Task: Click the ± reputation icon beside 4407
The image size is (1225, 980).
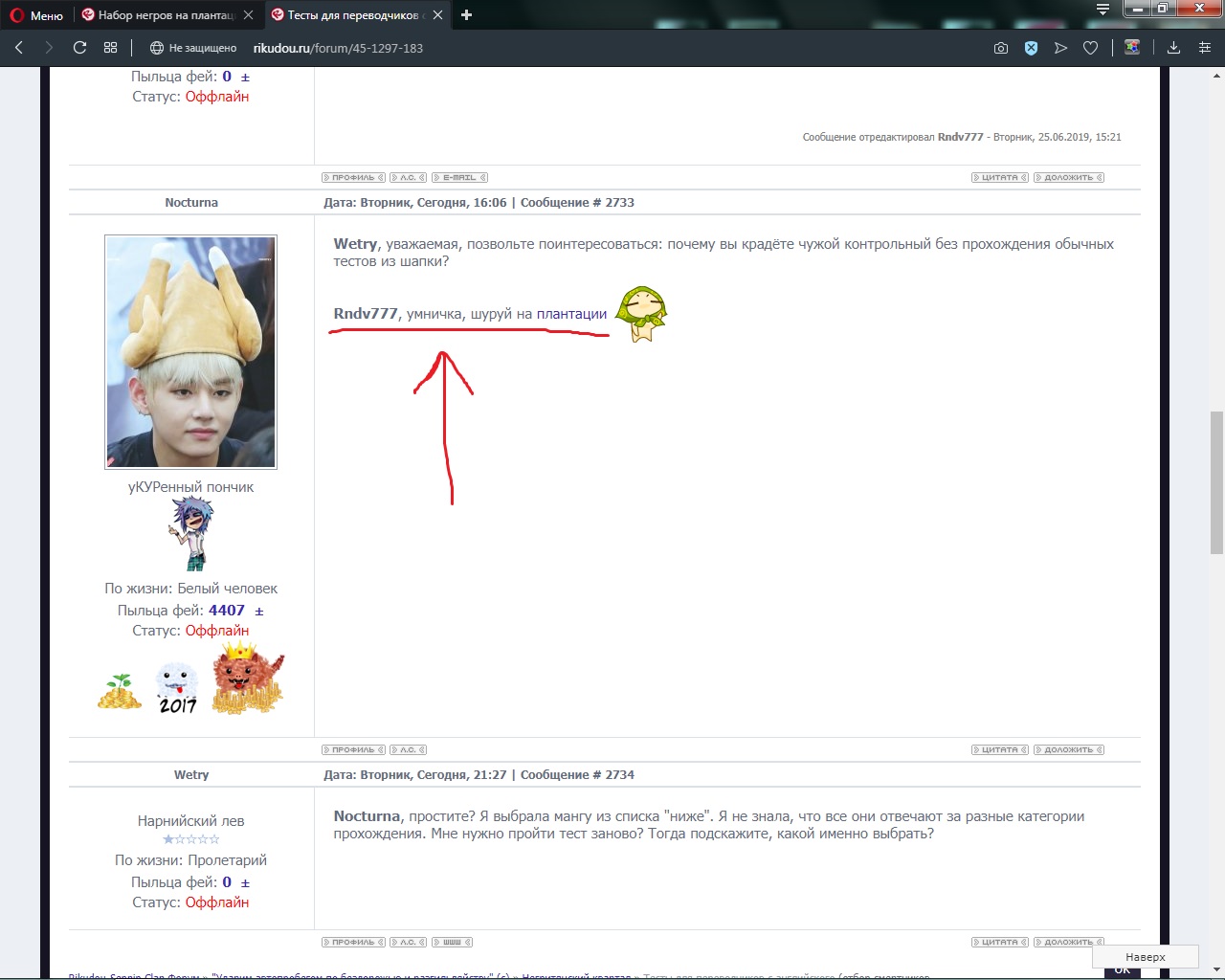Action: pos(259,612)
